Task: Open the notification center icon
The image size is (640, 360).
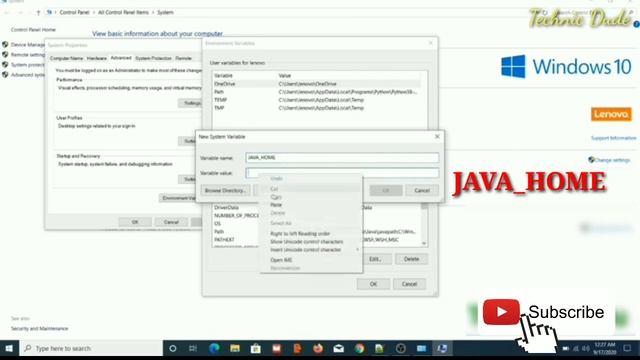Action: (627, 348)
